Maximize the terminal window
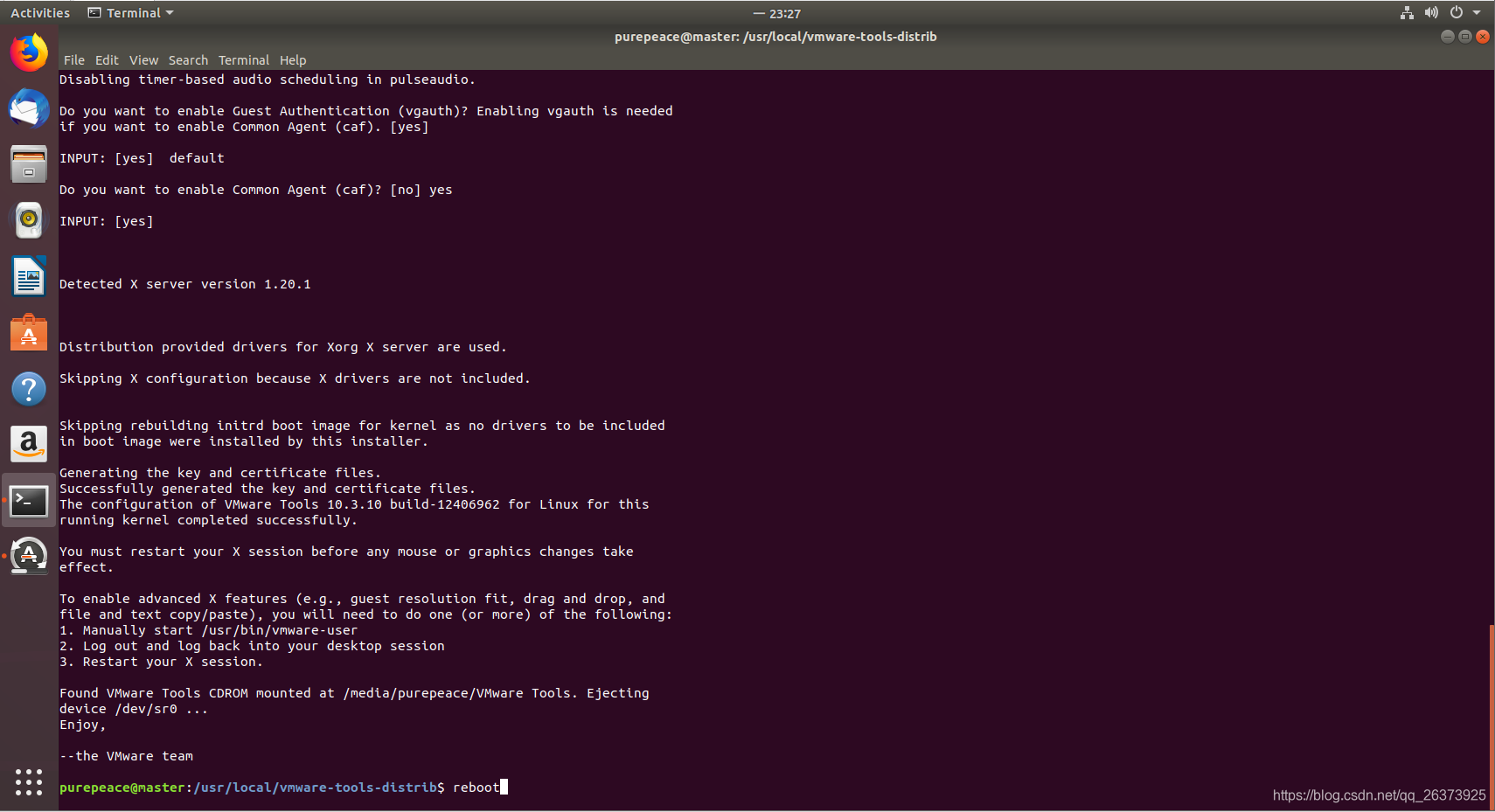The width and height of the screenshot is (1495, 812). [1464, 37]
